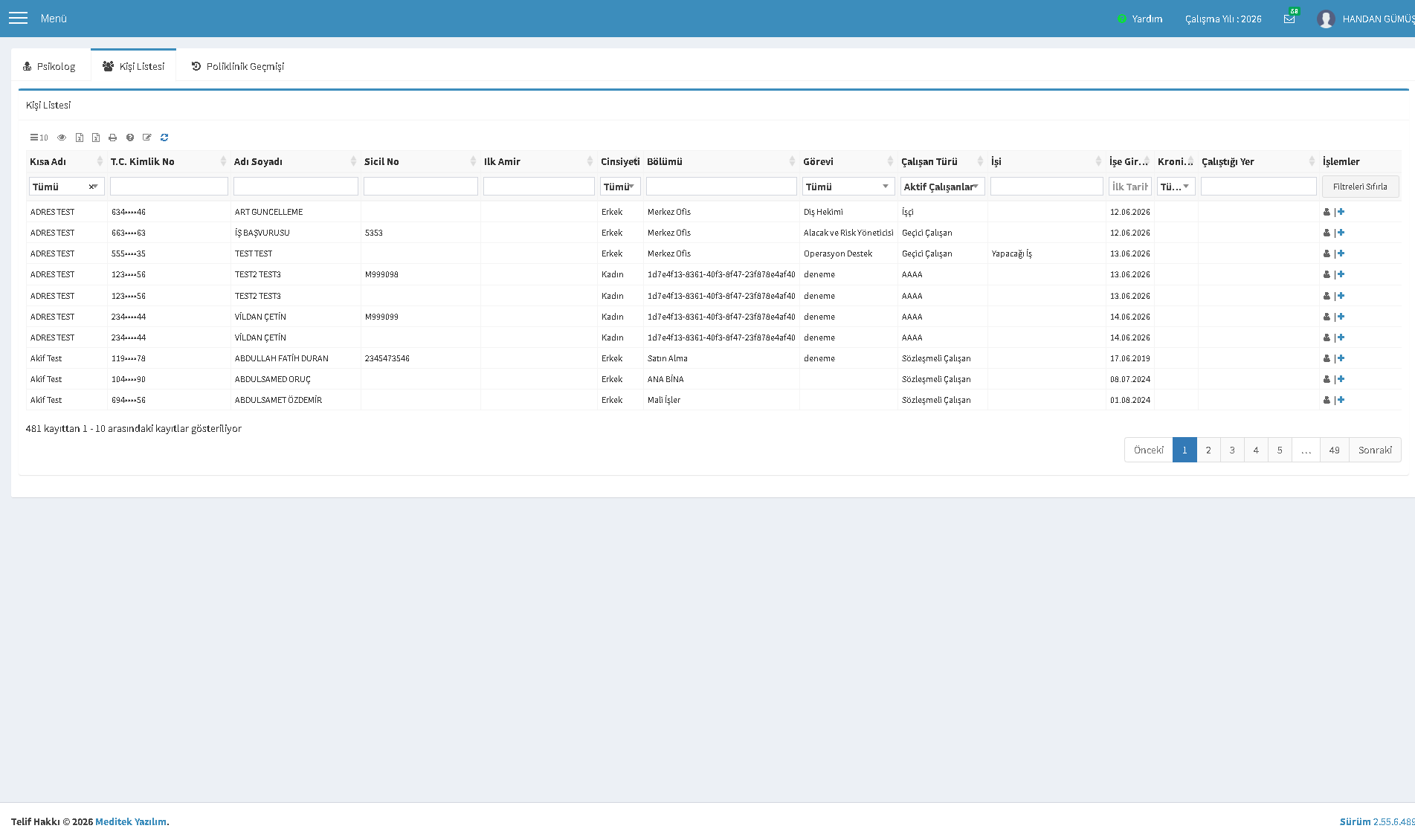Screen dimensions: 1415x840
Task: Click the Filtreleri Sıfırla button
Action: (x=1360, y=187)
